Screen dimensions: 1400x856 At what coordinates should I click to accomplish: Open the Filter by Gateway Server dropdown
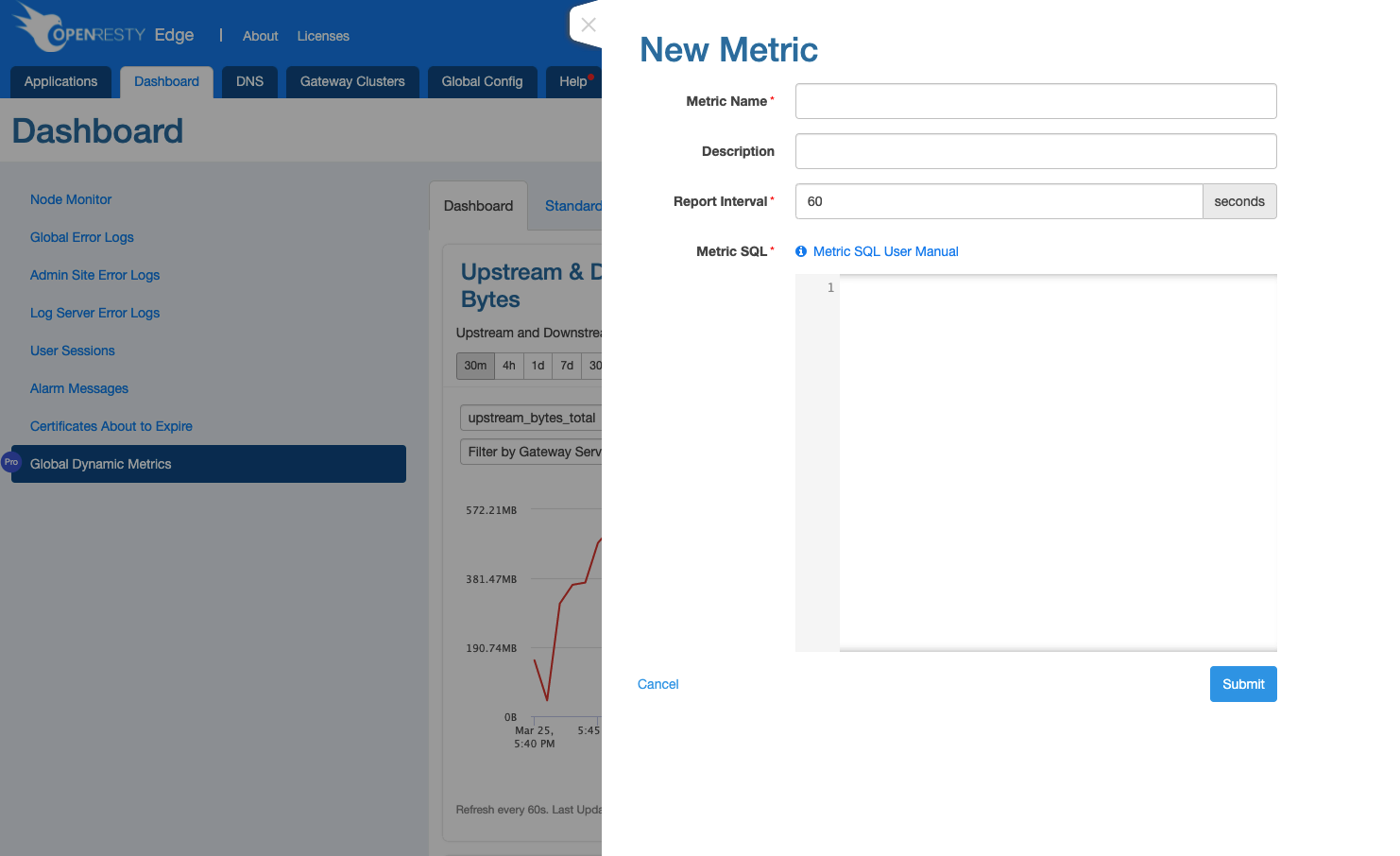point(531,452)
